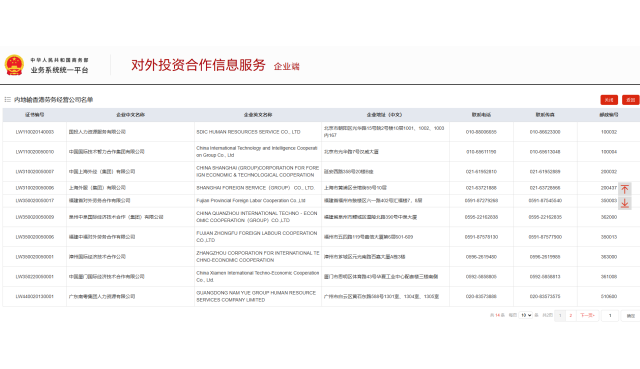
Task: Select the China International Technology and Intelligence Cooperation cell
Action: coord(258,151)
